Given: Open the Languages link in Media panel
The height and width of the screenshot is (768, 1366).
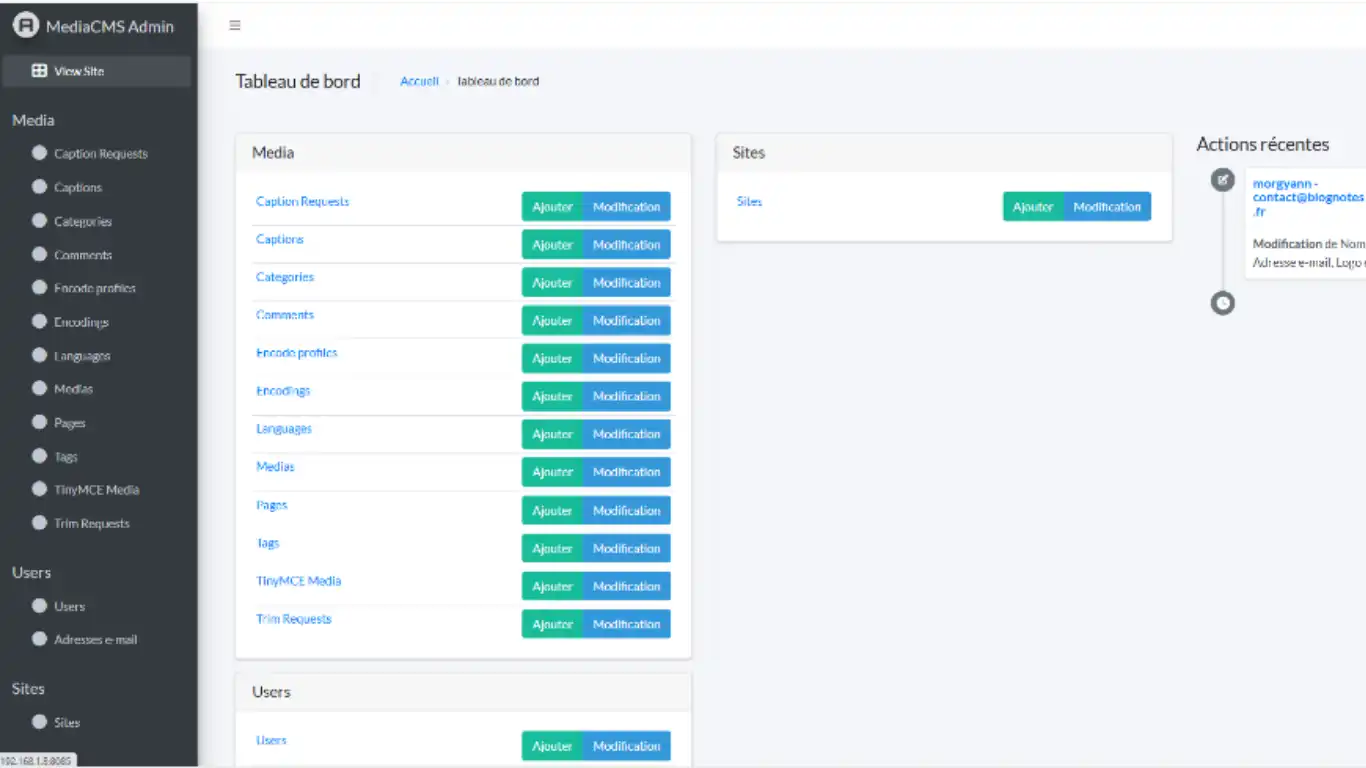Looking at the screenshot, I should 284,429.
